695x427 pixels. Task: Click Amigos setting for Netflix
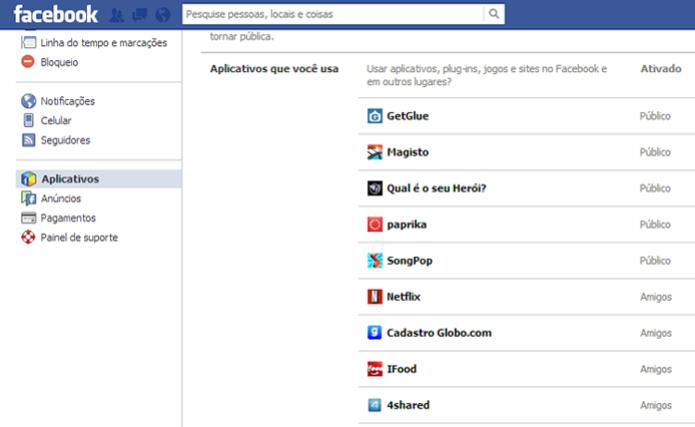[656, 297]
